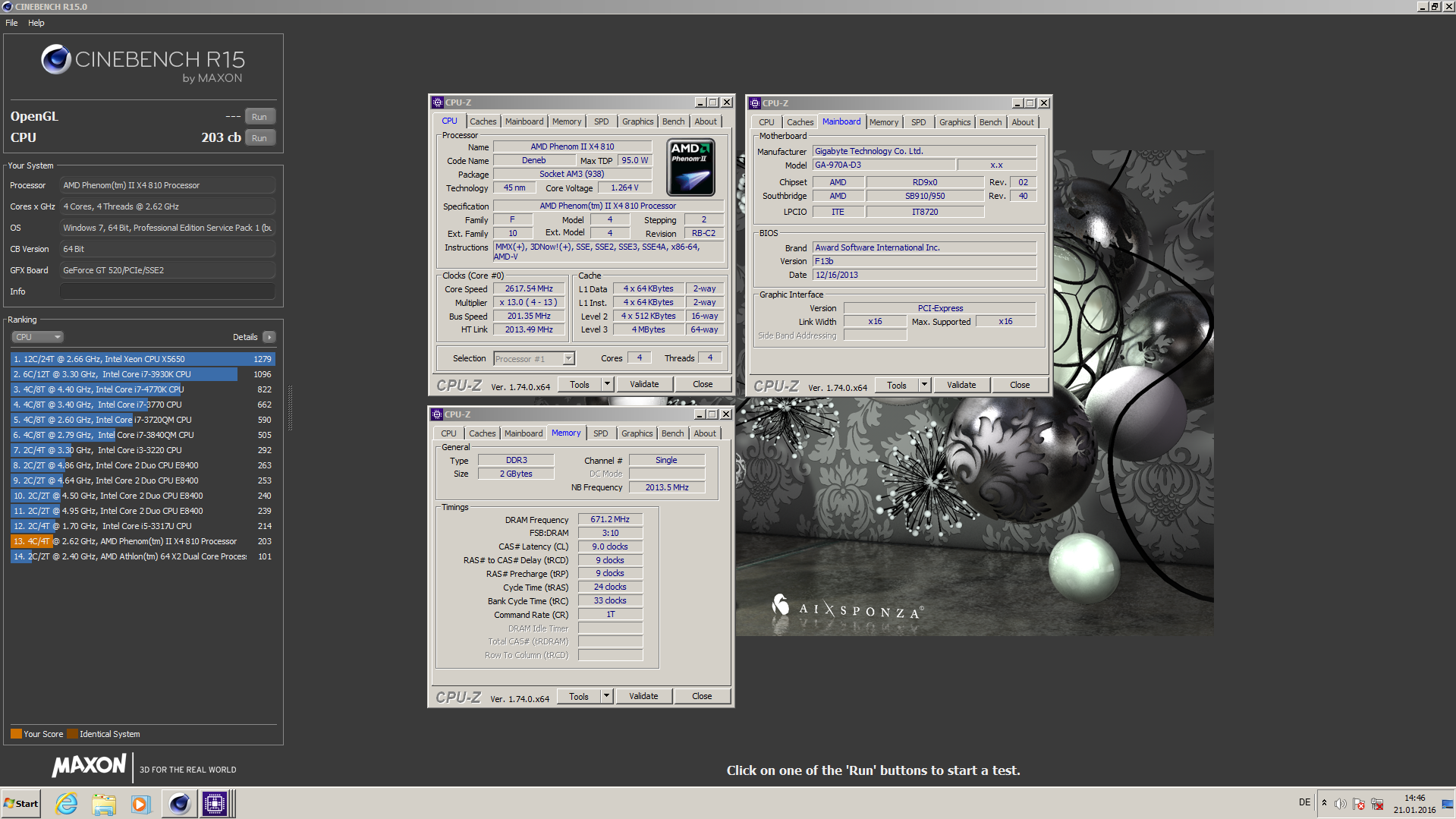Image resolution: width=1456 pixels, height=819 pixels.
Task: Open SPD tab in CPU window
Action: coord(602,121)
